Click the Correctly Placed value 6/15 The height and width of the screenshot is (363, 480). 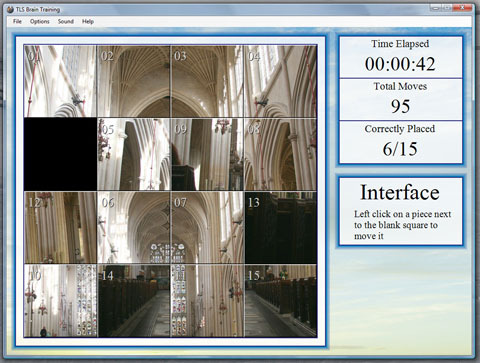click(x=400, y=149)
